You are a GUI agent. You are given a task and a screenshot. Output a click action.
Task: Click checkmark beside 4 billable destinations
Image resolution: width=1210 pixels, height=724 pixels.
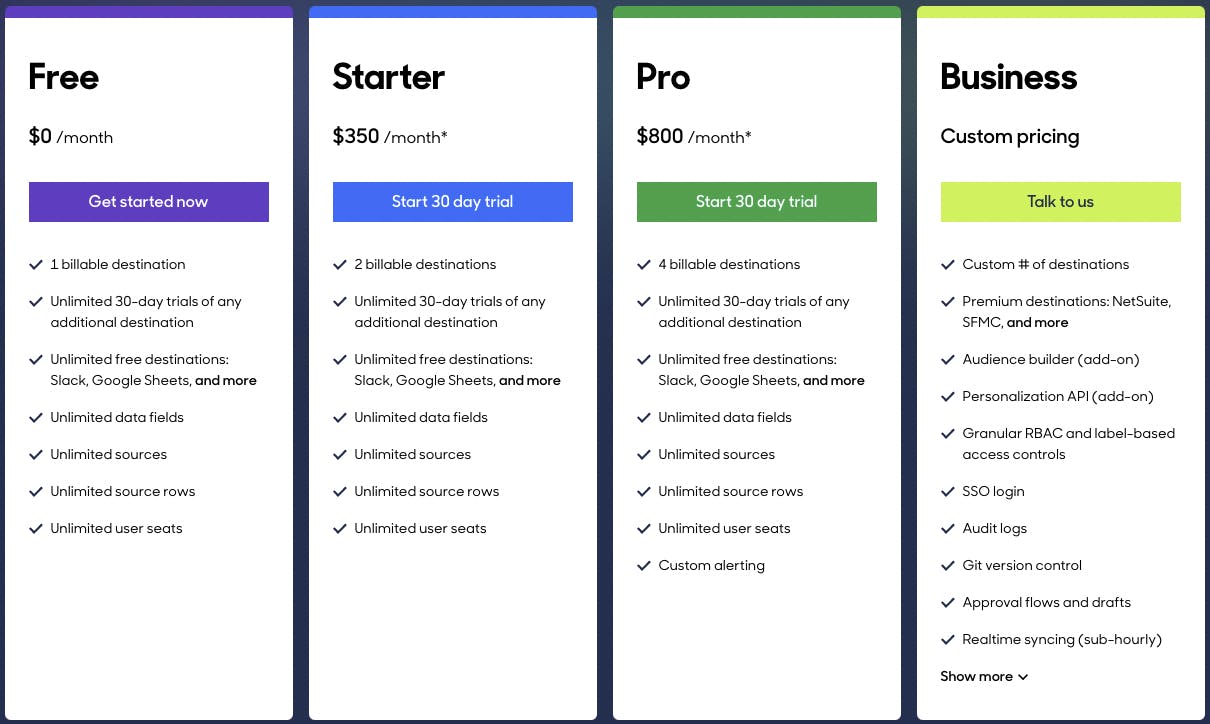point(644,265)
